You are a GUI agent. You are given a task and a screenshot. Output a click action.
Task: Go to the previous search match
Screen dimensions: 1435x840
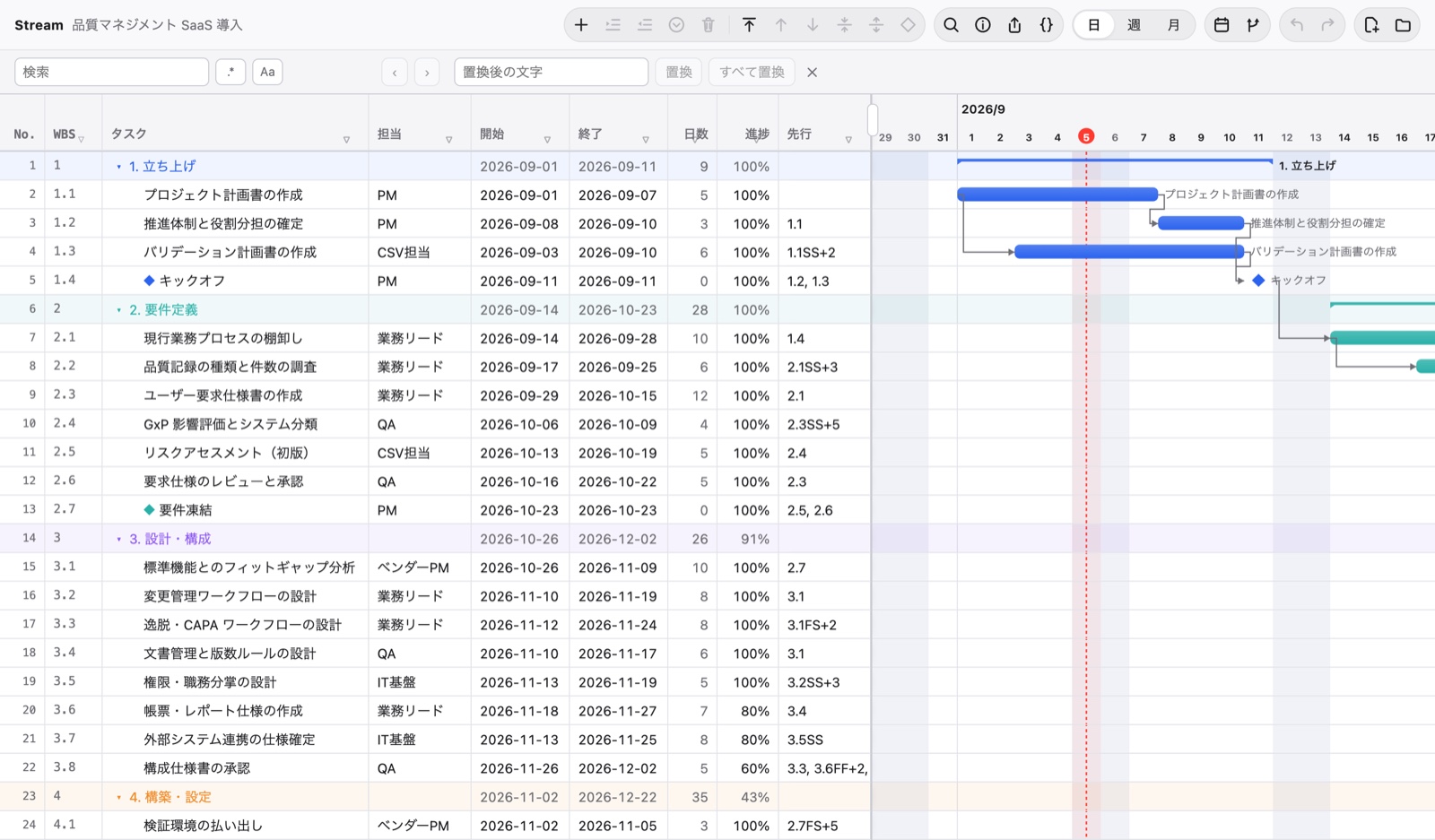point(395,73)
